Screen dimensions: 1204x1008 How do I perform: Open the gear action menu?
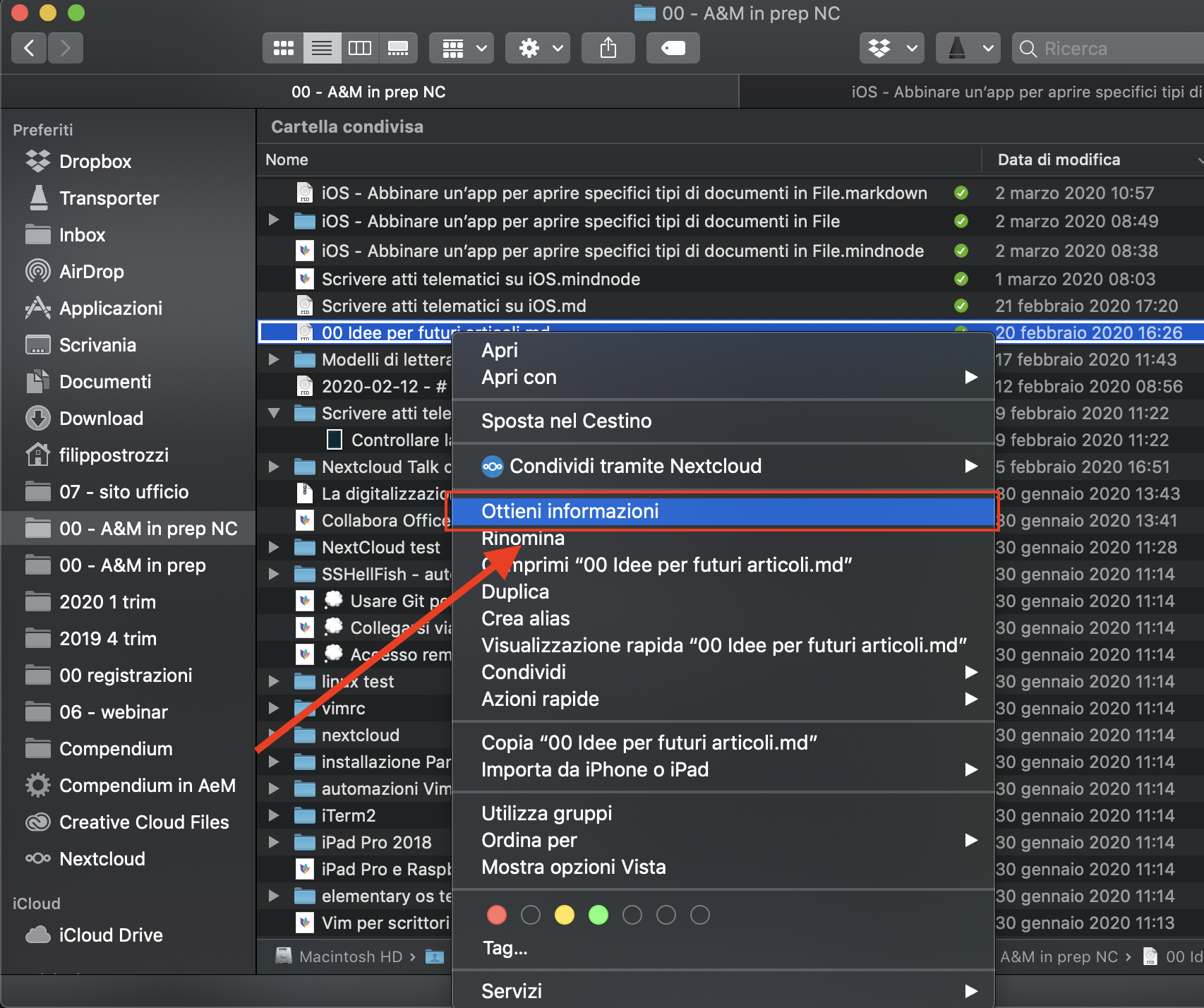(x=538, y=48)
